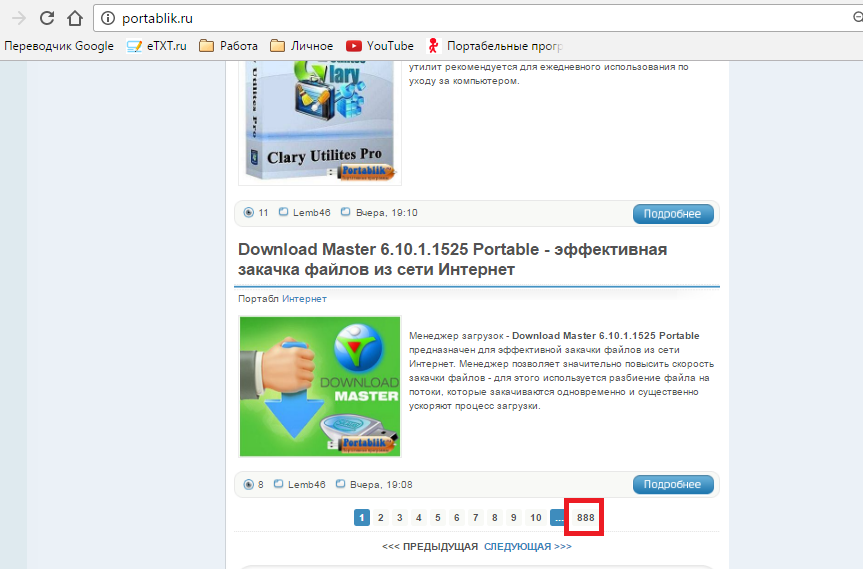Focus the portablik.ru address bar
863x569 pixels.
(478, 18)
